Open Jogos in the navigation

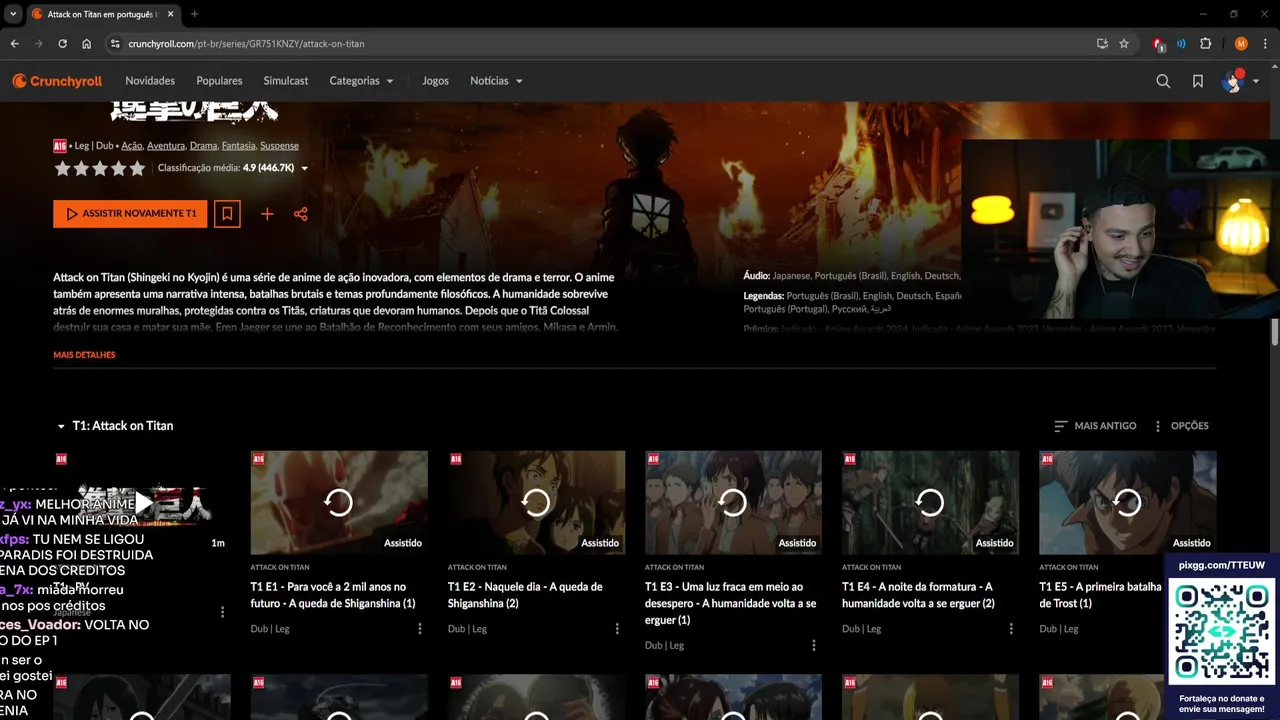point(435,81)
